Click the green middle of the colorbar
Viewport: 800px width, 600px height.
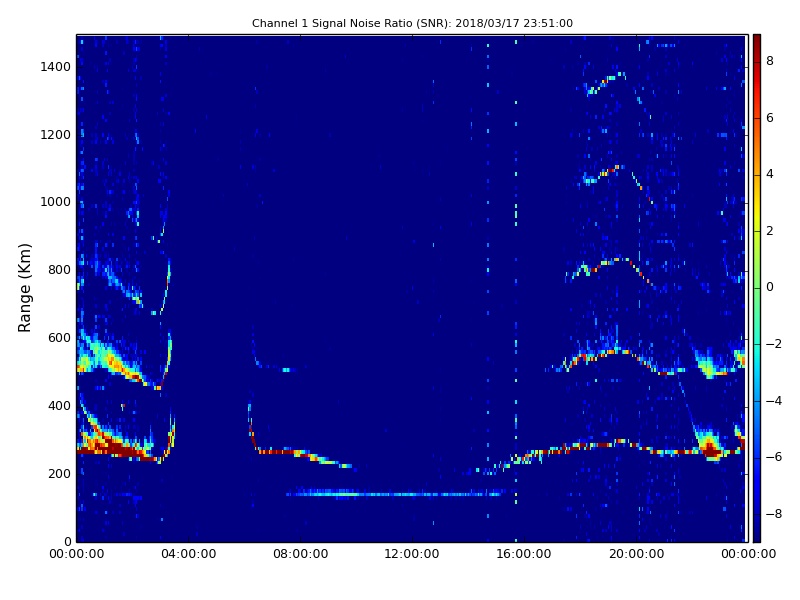point(757,288)
